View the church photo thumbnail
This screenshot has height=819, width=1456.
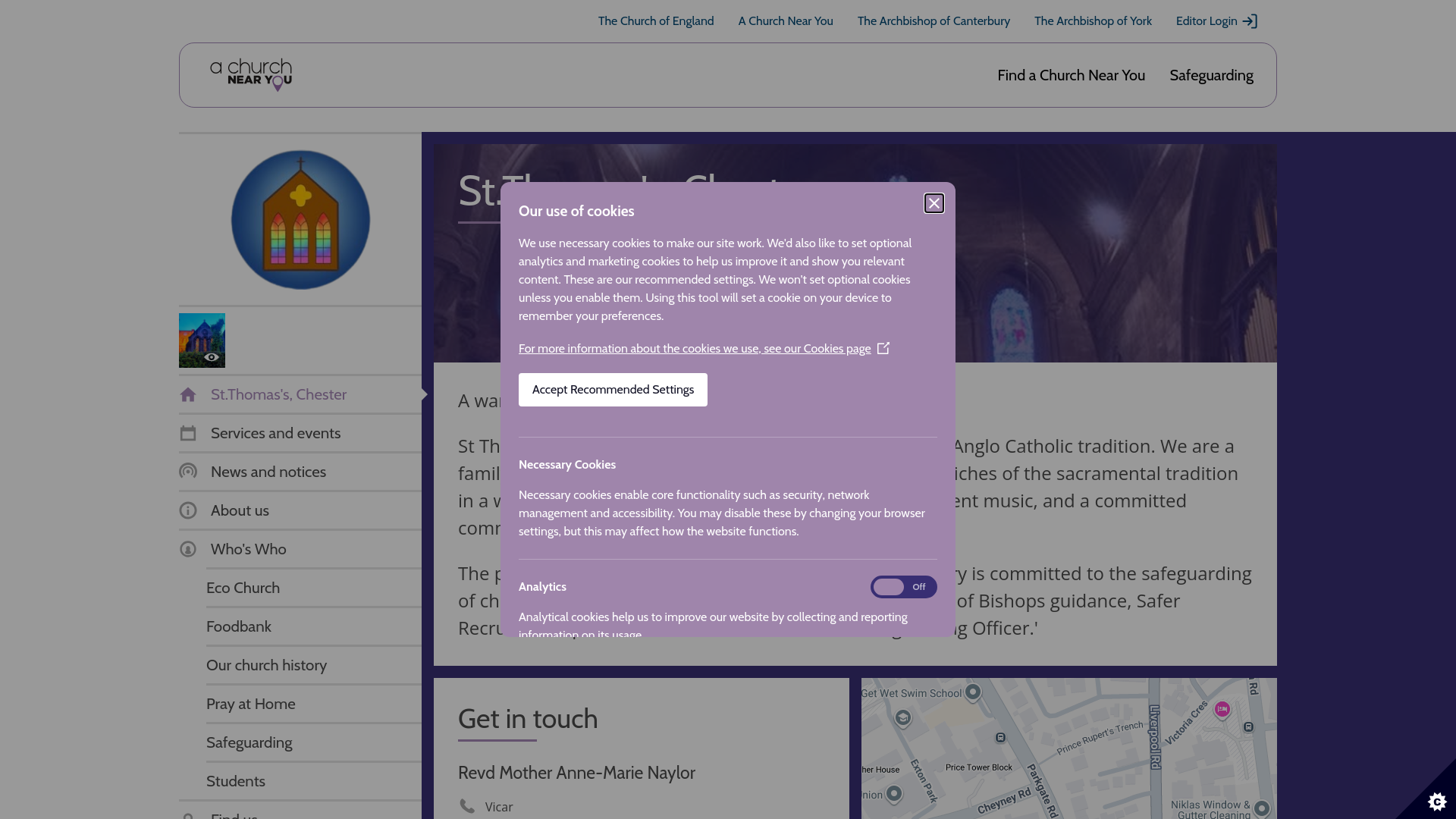202,340
